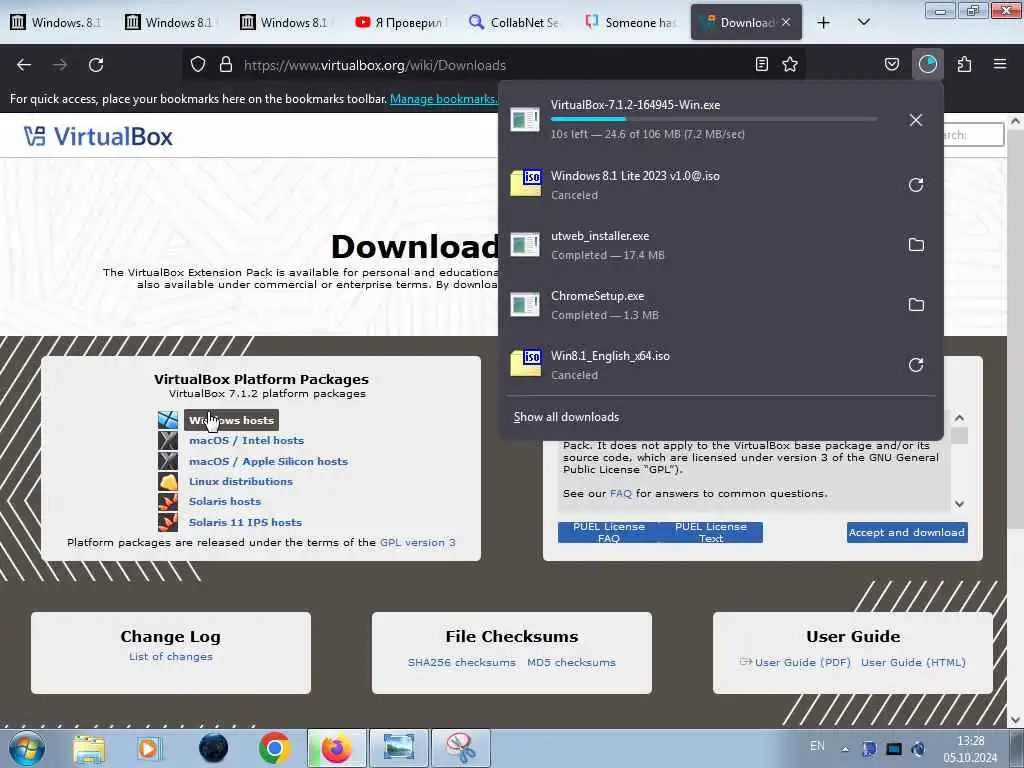The width and height of the screenshot is (1024, 768).
Task: Open Snipping Tool taskbar icon
Action: coord(460,748)
